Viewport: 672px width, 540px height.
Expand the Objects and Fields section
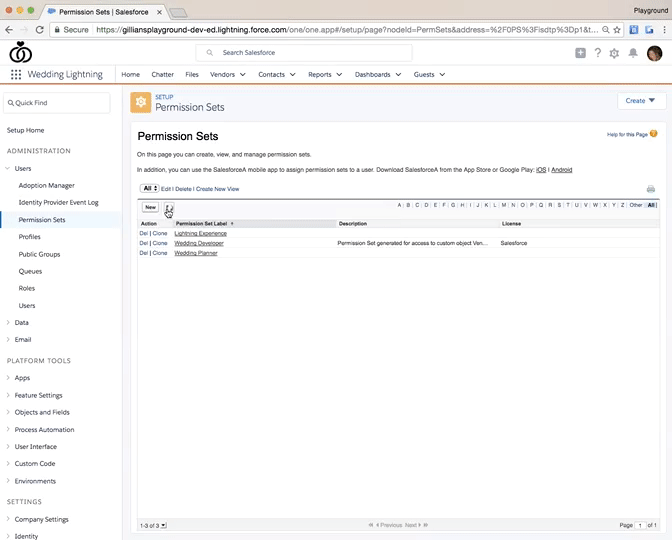(8, 412)
